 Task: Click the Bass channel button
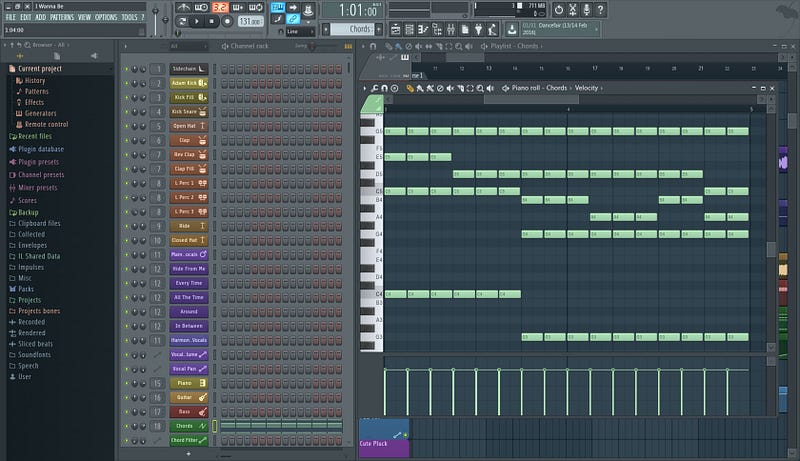coord(189,412)
